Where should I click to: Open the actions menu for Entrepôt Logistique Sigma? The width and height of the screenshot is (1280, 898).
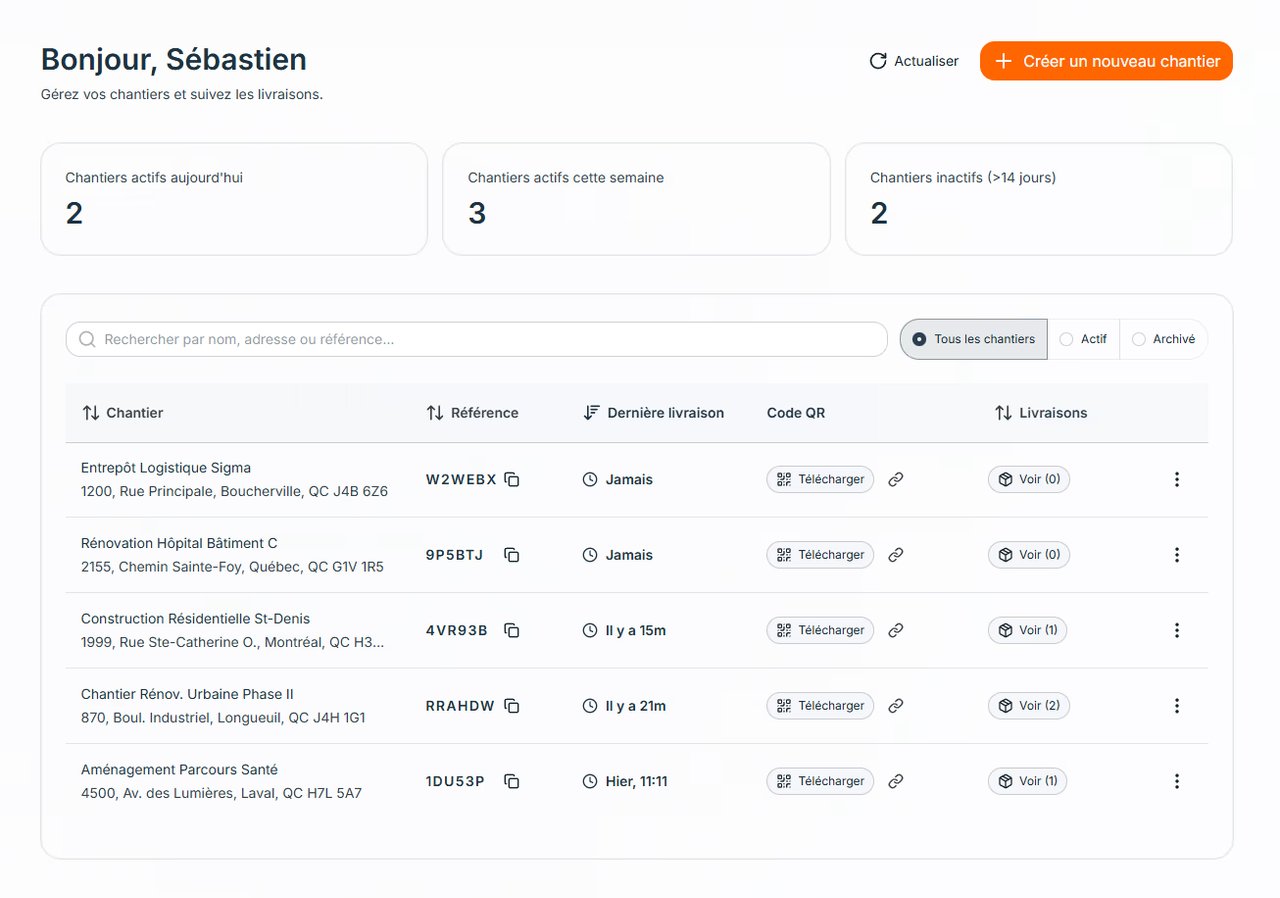coord(1177,479)
